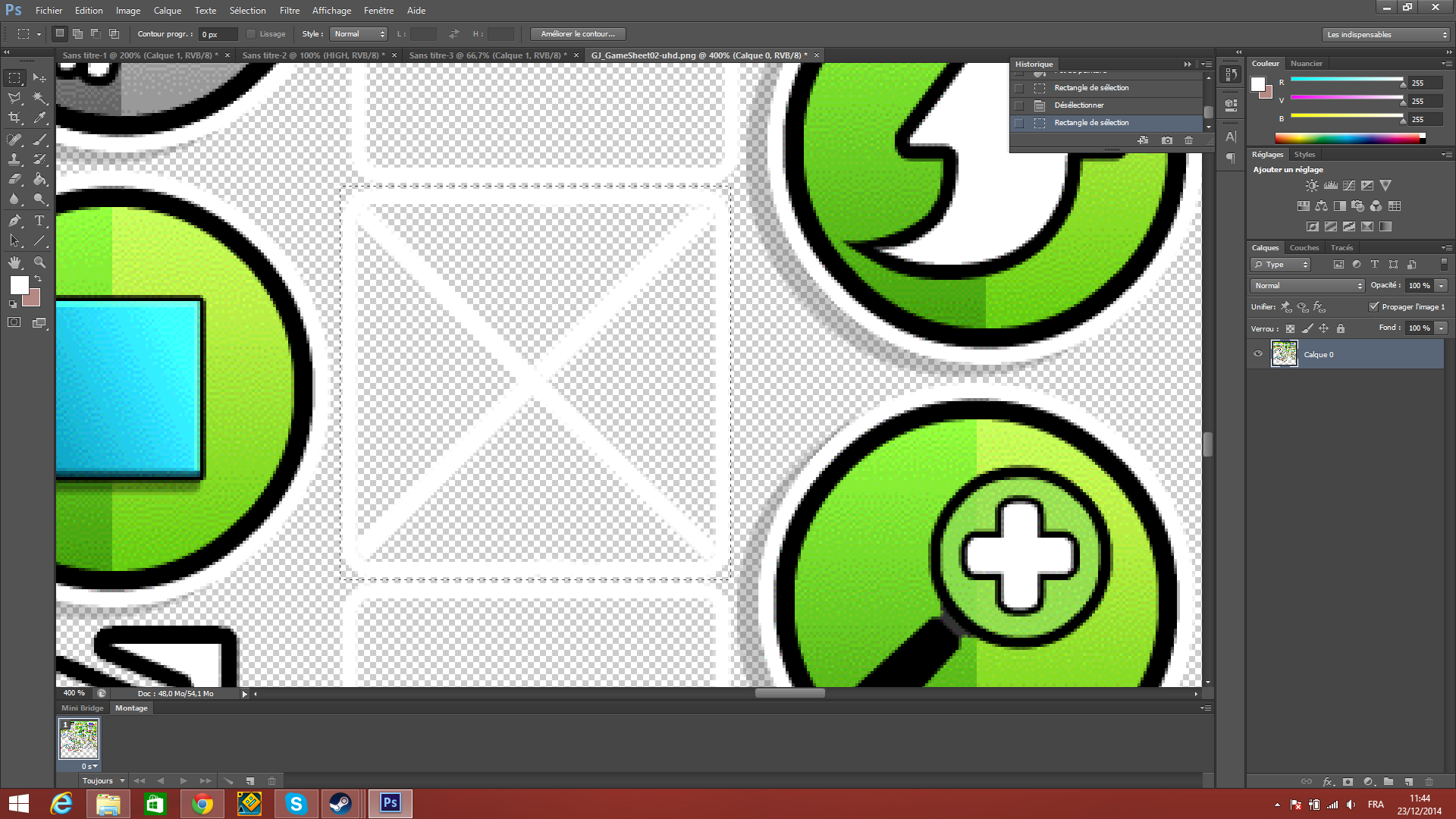Expand Les indispensables workspace dropdown
The width and height of the screenshot is (1456, 819).
tap(1386, 34)
